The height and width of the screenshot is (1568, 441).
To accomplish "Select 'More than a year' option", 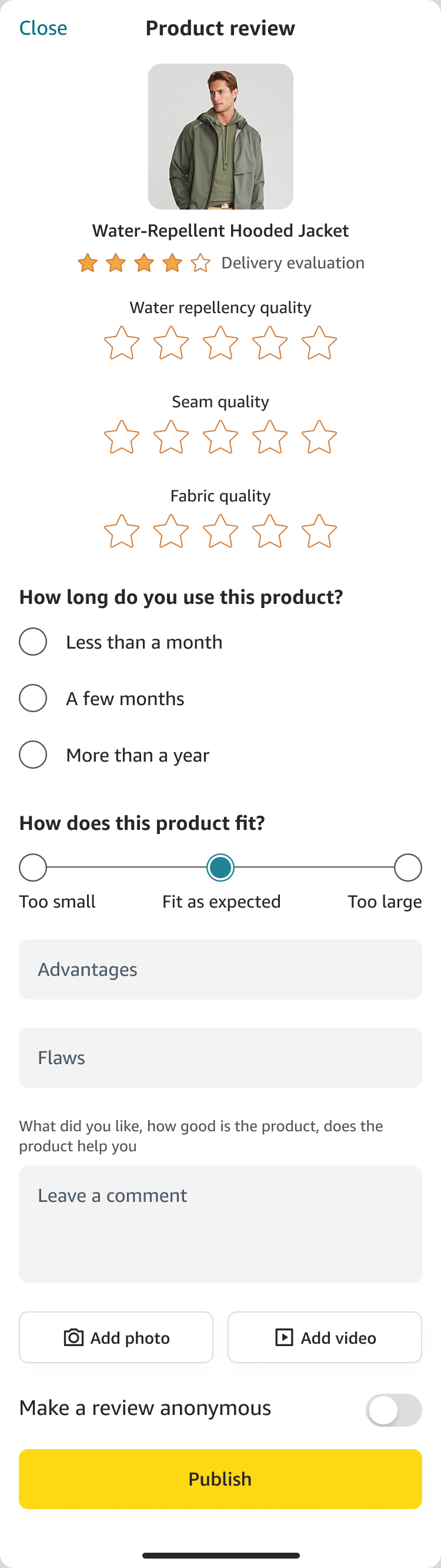I will click(33, 755).
